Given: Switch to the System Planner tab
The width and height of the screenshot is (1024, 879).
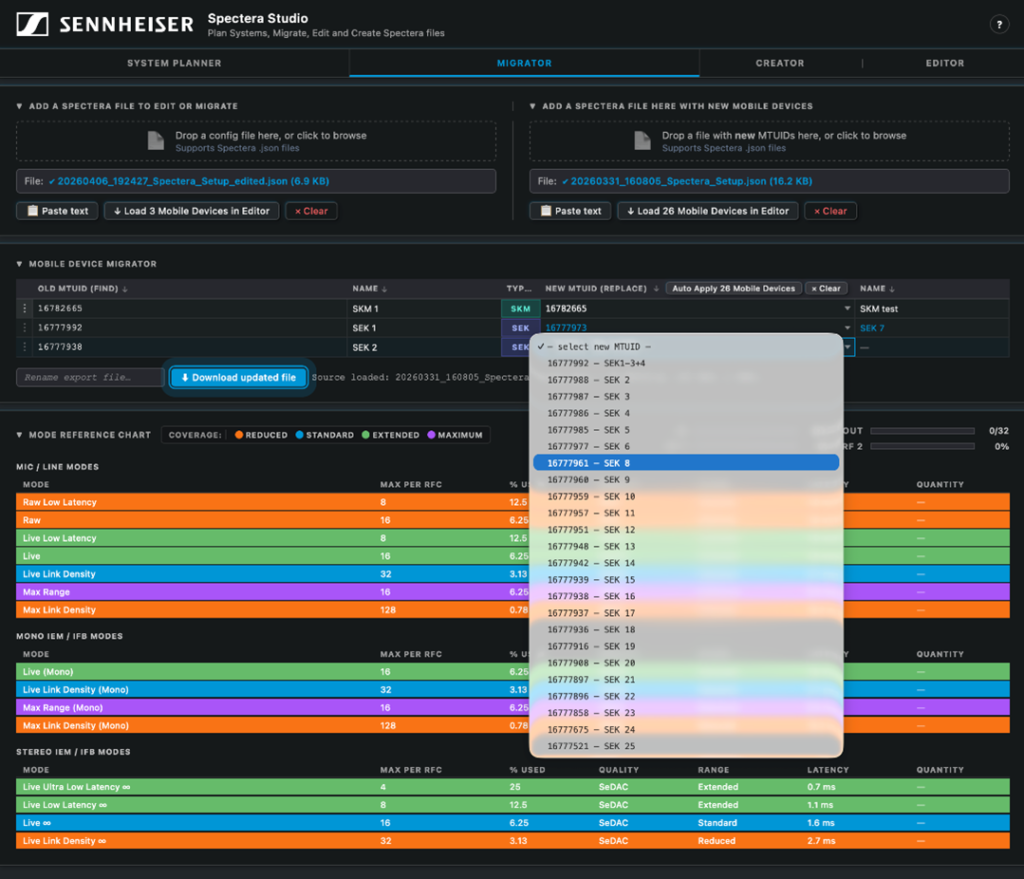Looking at the screenshot, I should 174,63.
